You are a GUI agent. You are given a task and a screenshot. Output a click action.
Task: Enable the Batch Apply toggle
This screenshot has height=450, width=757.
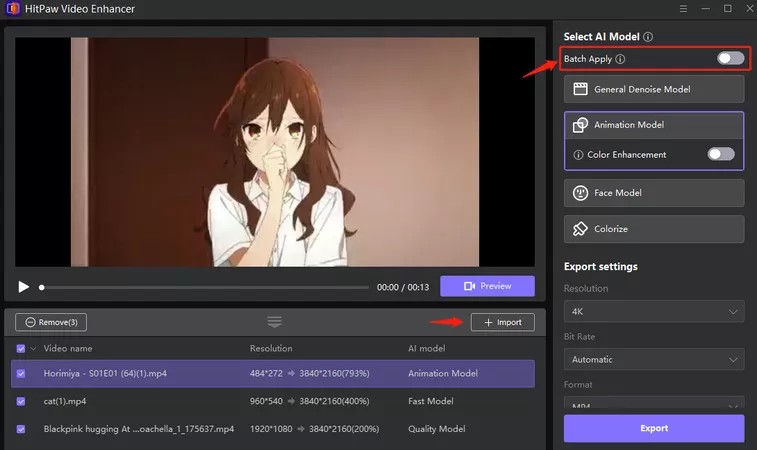(730, 58)
